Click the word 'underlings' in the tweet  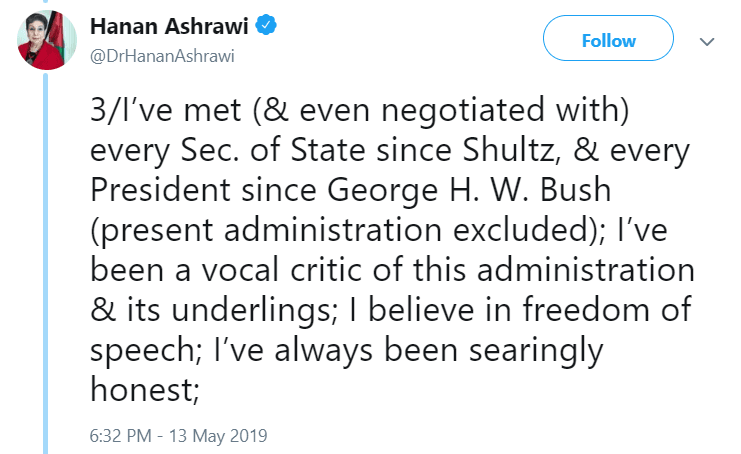(253, 311)
